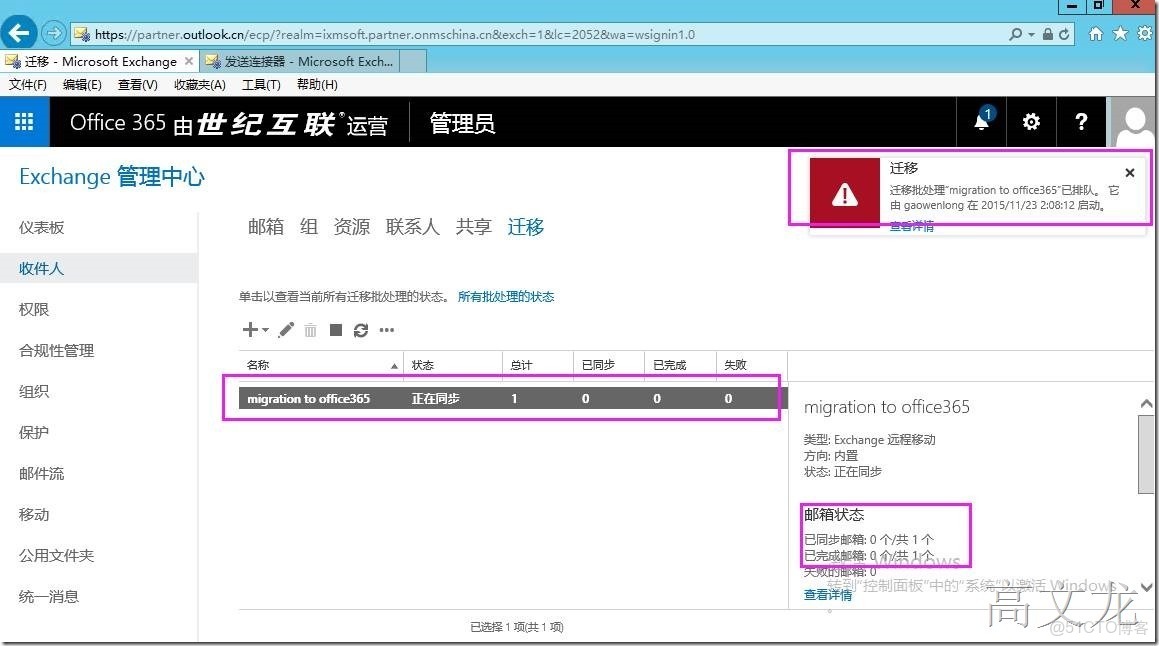Open the more options ellipsis icon
This screenshot has width=1159, height=646.
coord(386,329)
